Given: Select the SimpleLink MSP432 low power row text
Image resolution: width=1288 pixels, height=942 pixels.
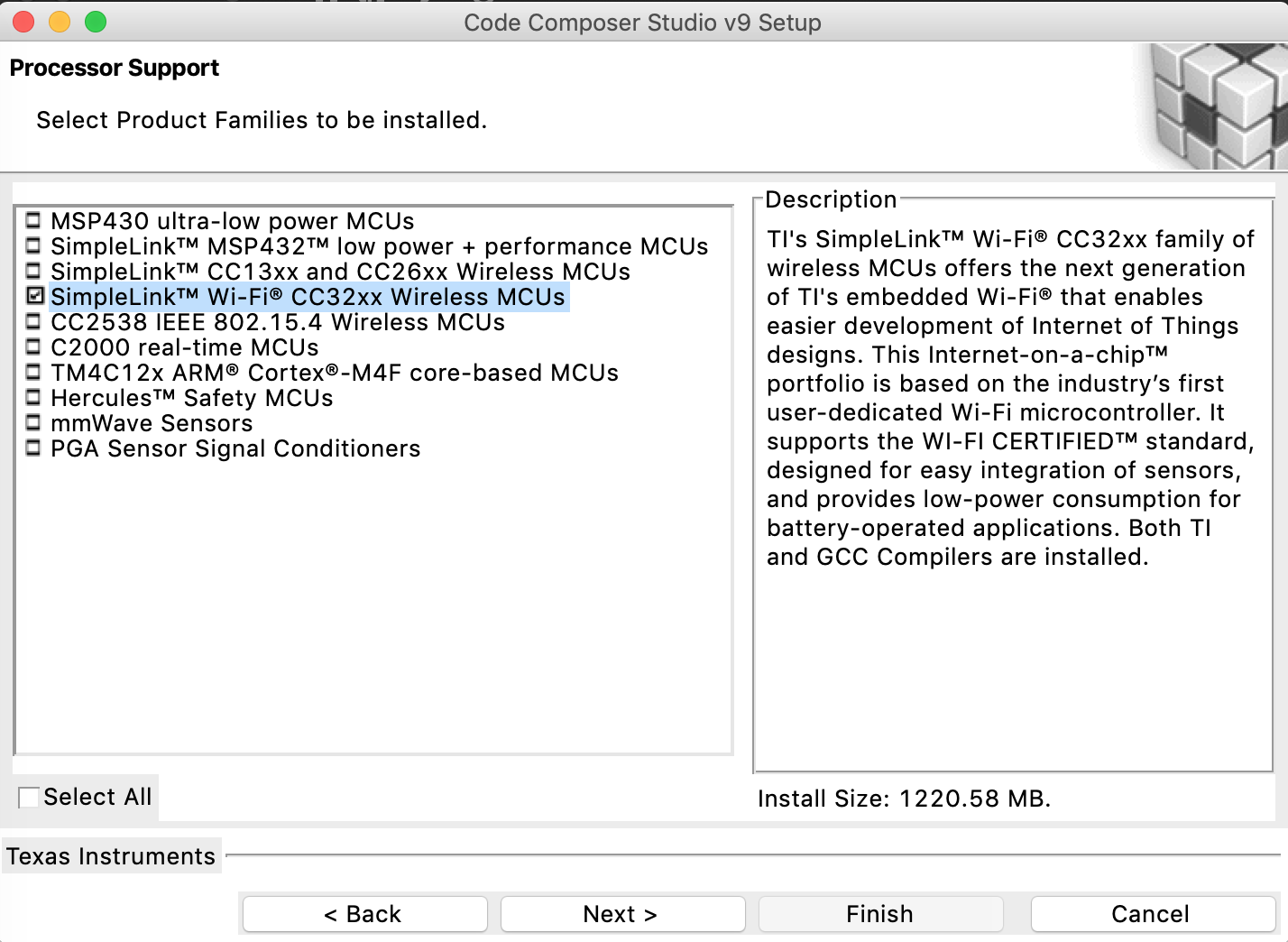Looking at the screenshot, I should pyautogui.click(x=380, y=246).
